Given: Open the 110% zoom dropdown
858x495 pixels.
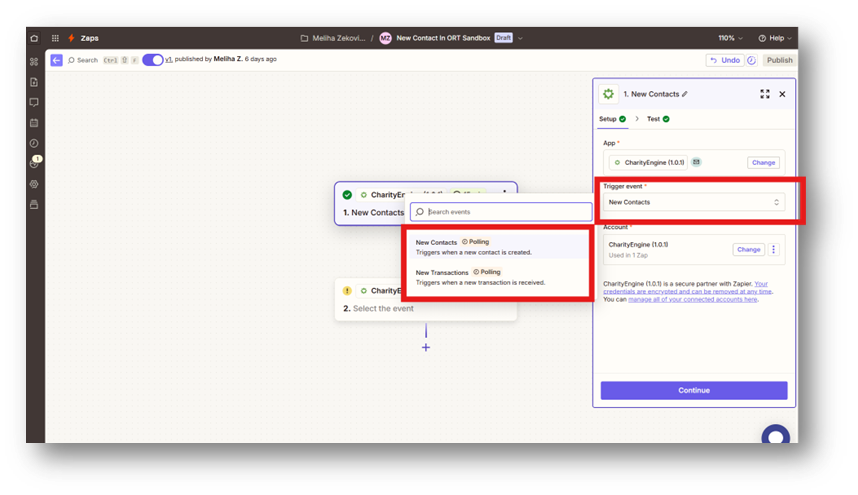Looking at the screenshot, I should click(x=730, y=38).
